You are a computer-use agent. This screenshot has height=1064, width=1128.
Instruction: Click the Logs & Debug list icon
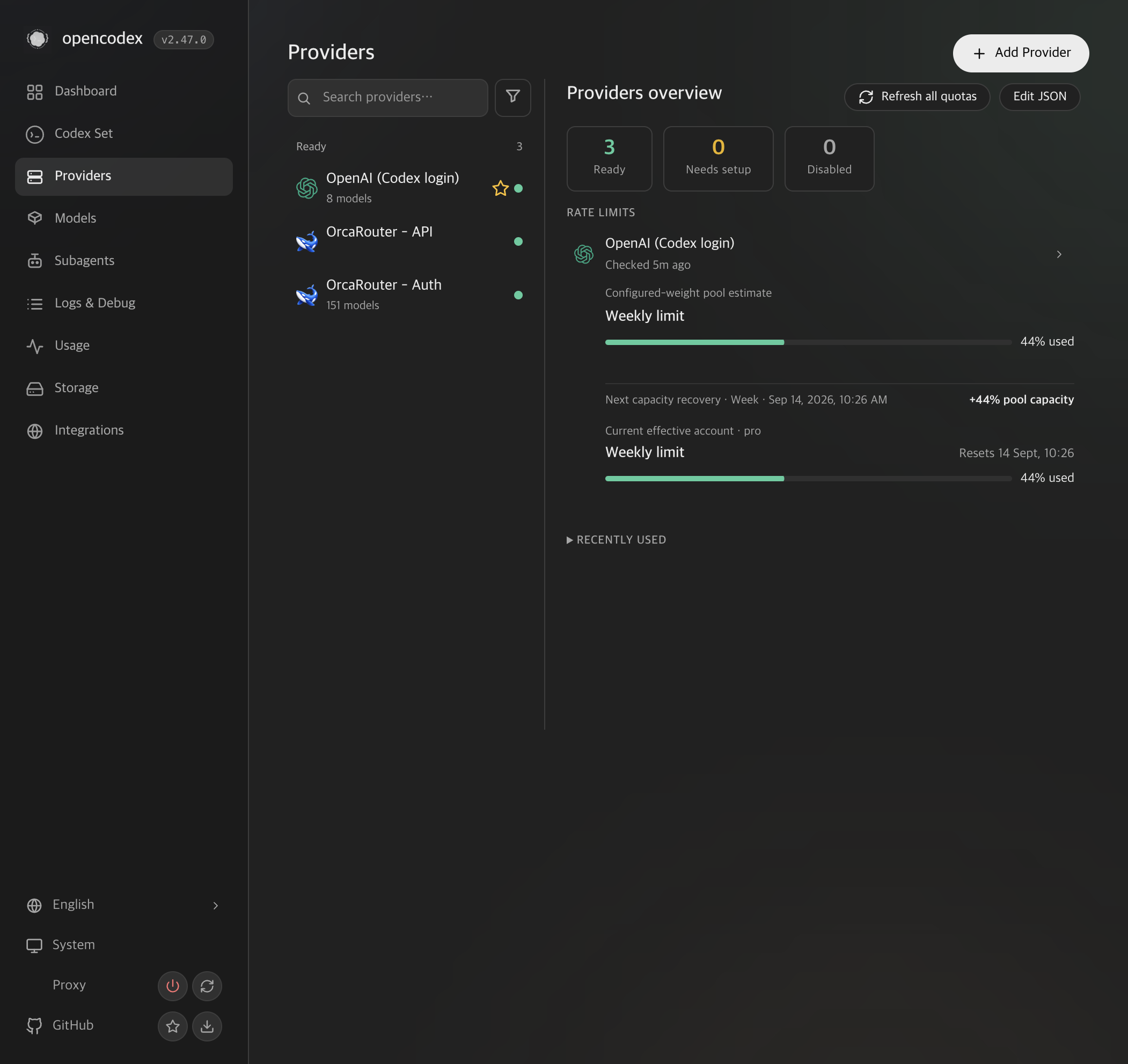(x=34, y=304)
